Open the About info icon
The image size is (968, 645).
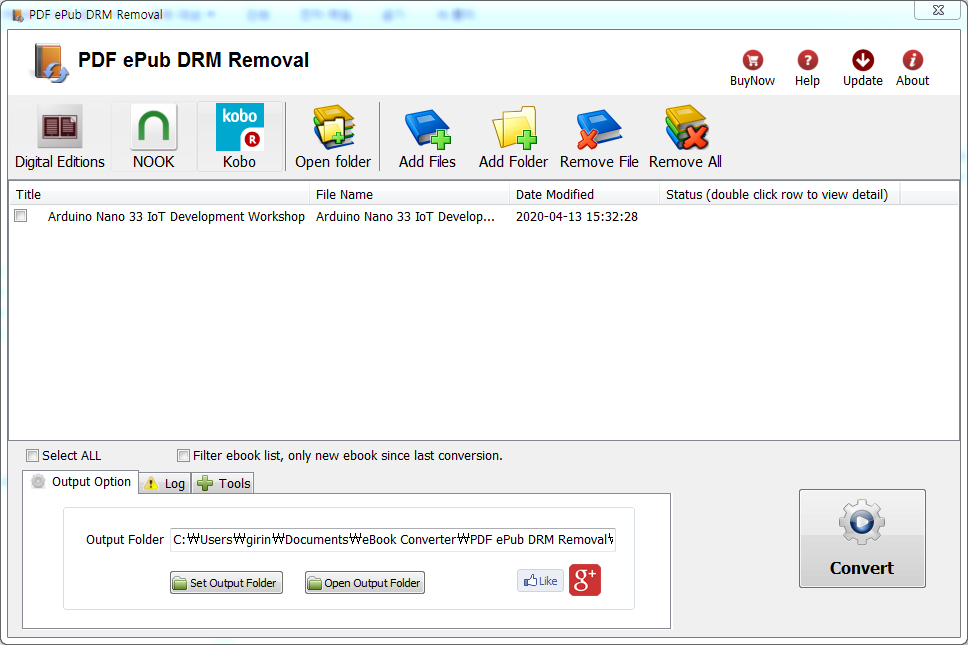912,68
